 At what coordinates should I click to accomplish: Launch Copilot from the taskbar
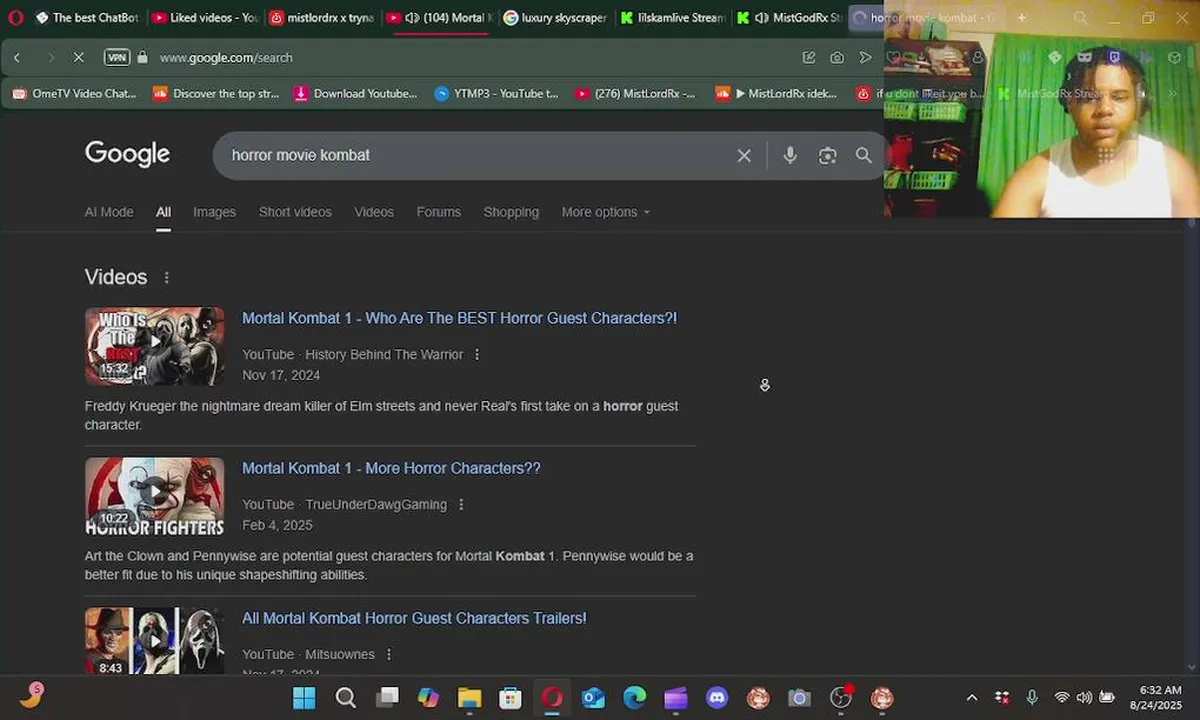pyautogui.click(x=428, y=698)
